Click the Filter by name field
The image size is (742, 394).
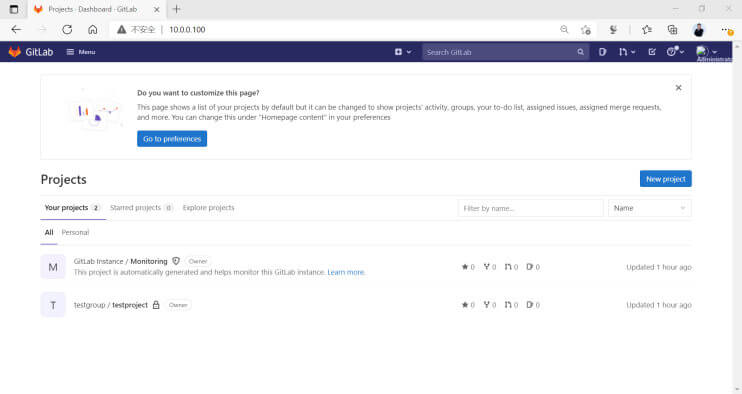point(530,208)
